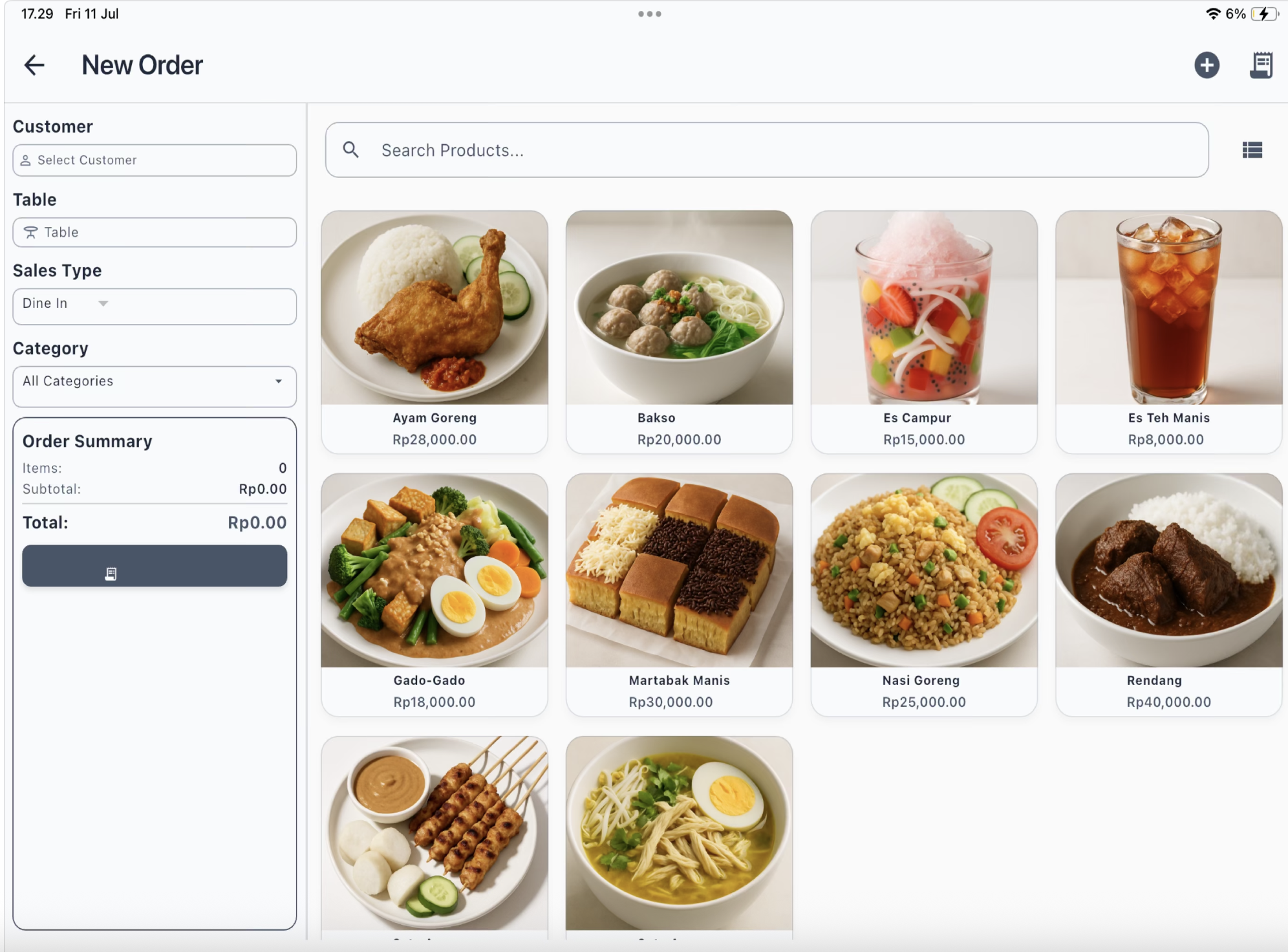
Task: Expand the Dine In sales type dropdown
Action: (x=155, y=306)
